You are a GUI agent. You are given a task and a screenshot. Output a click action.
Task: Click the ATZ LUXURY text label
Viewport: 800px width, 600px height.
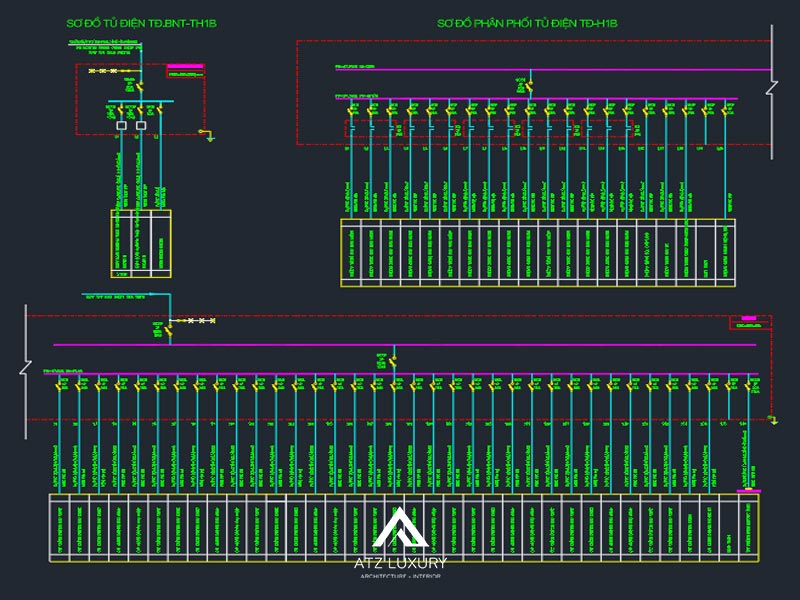point(399,563)
